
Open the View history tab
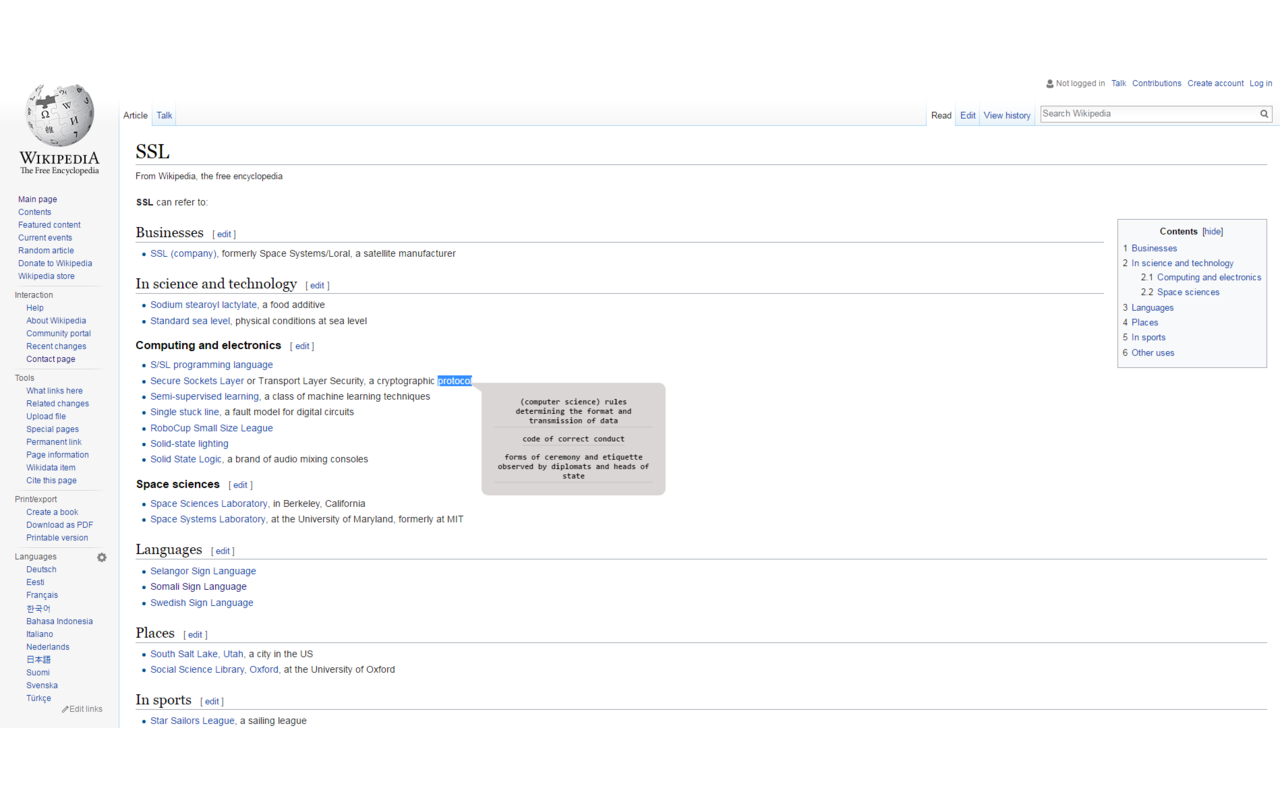point(1007,115)
